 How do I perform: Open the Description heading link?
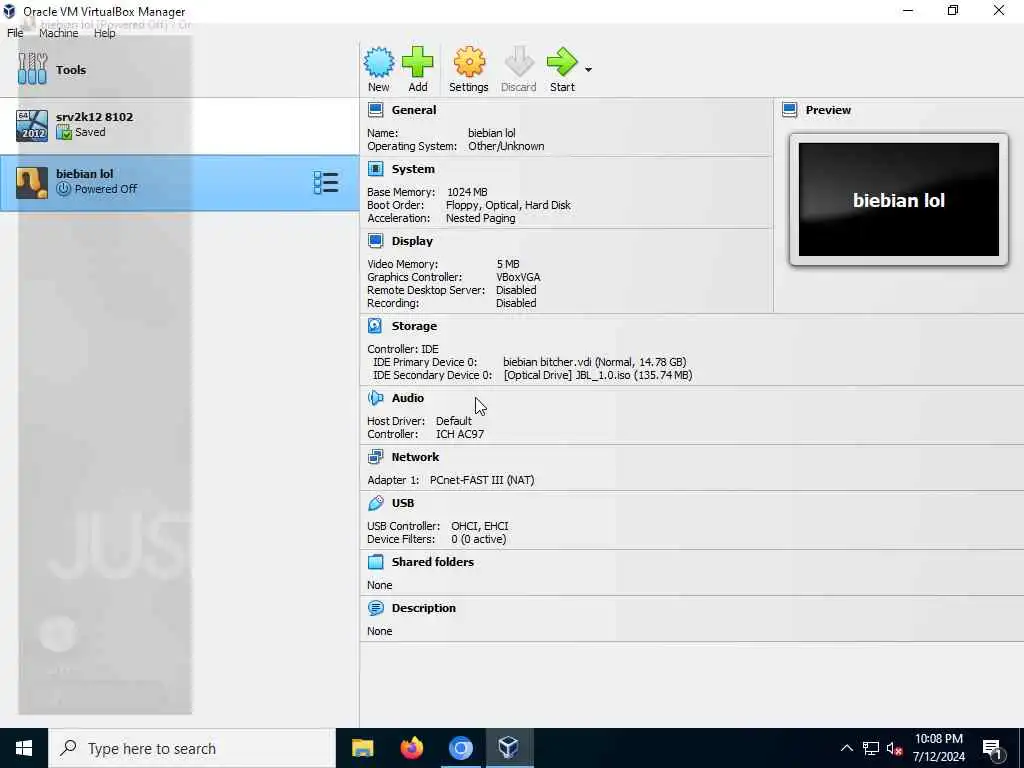click(424, 607)
